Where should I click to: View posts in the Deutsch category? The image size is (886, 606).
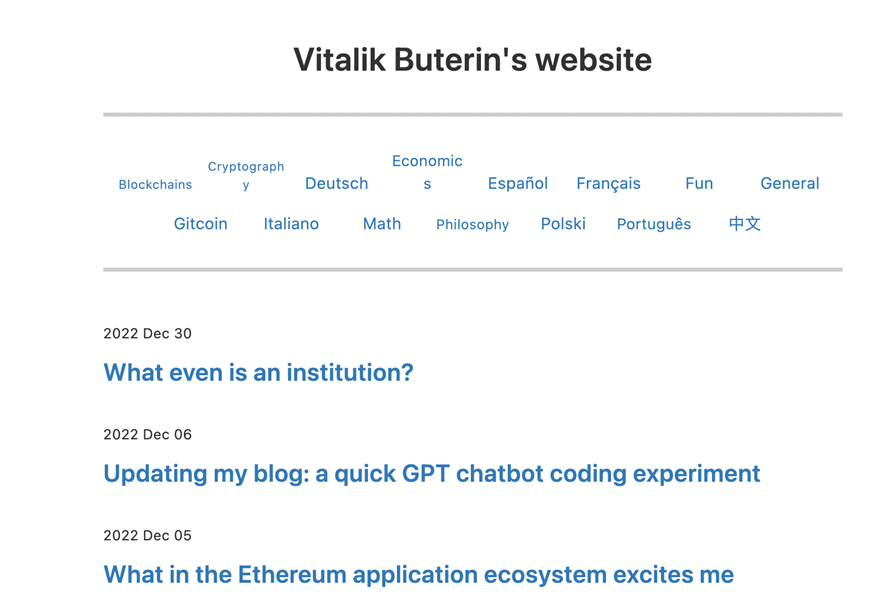click(x=336, y=183)
